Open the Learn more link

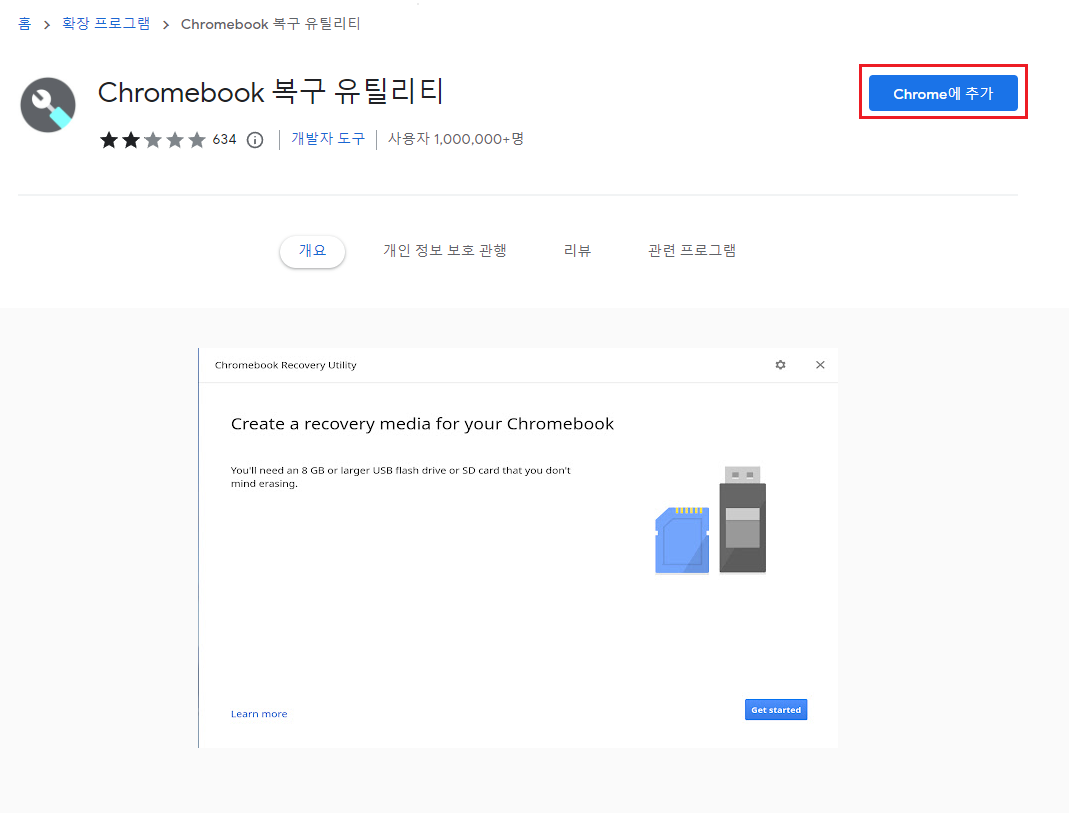(x=259, y=714)
